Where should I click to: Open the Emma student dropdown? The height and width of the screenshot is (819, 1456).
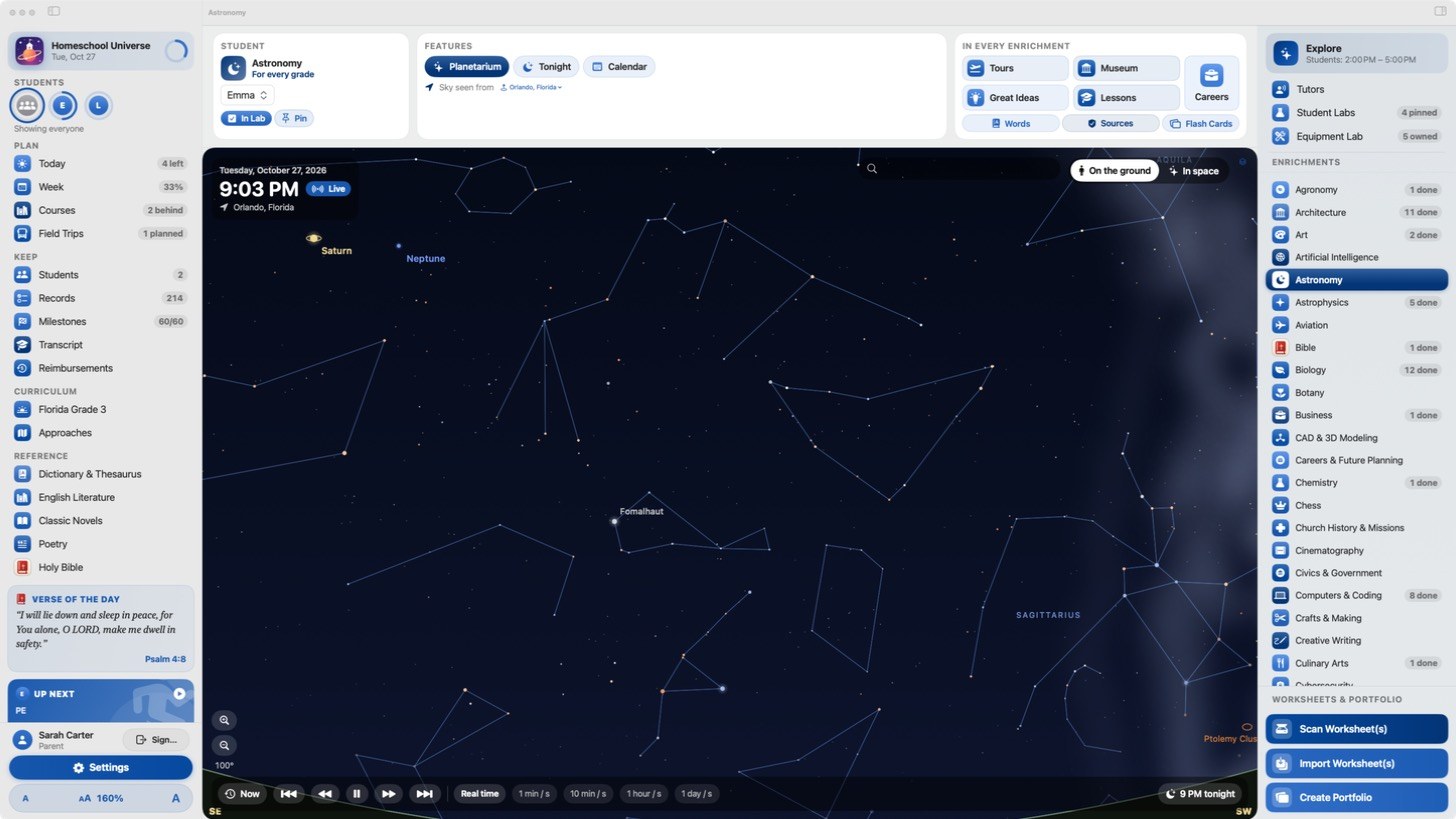tap(247, 95)
